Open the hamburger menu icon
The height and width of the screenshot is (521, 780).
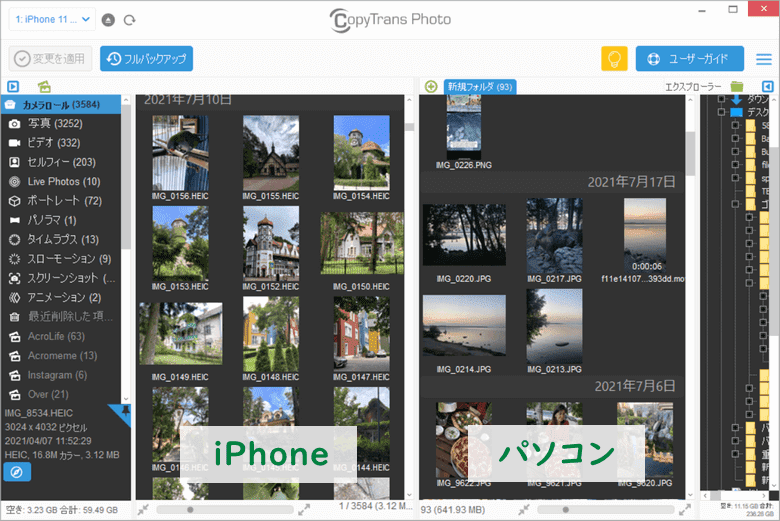(x=764, y=59)
